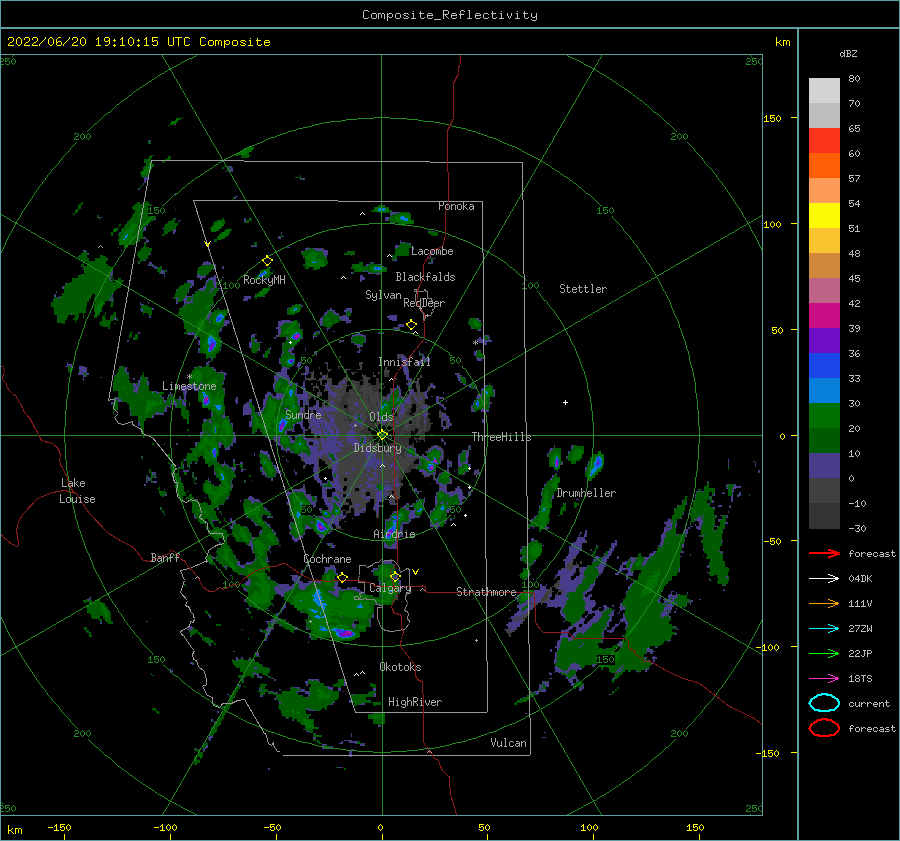
Task: Click the magenta 18TS arrow icon
Action: pyautogui.click(x=824, y=679)
